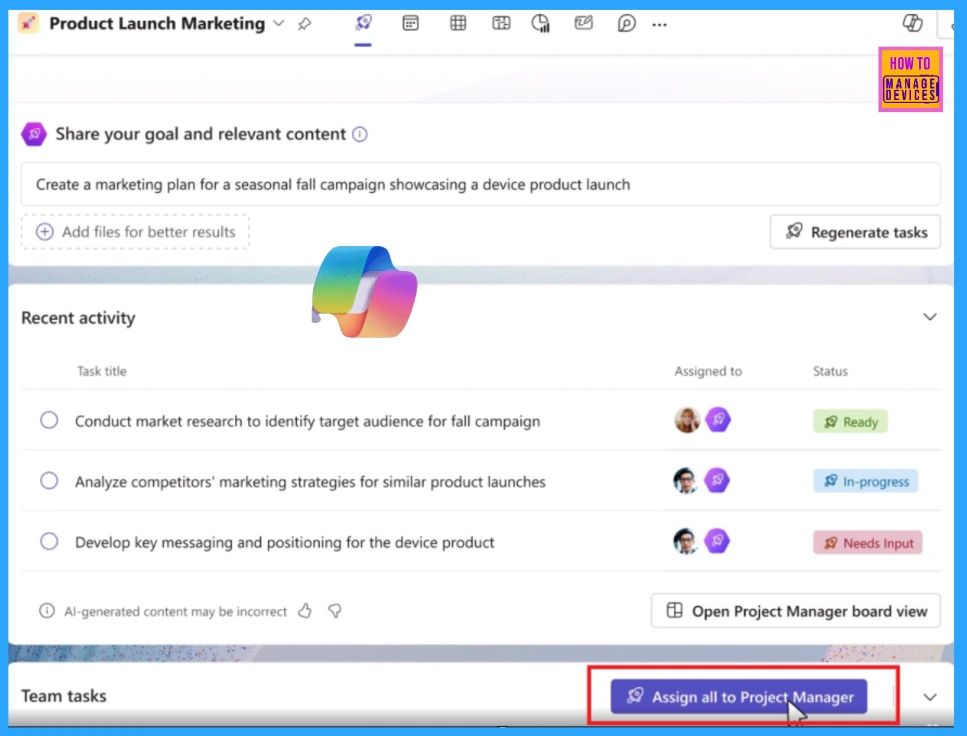Click info icon by AI-generated content notice
967x736 pixels.
pos(47,611)
